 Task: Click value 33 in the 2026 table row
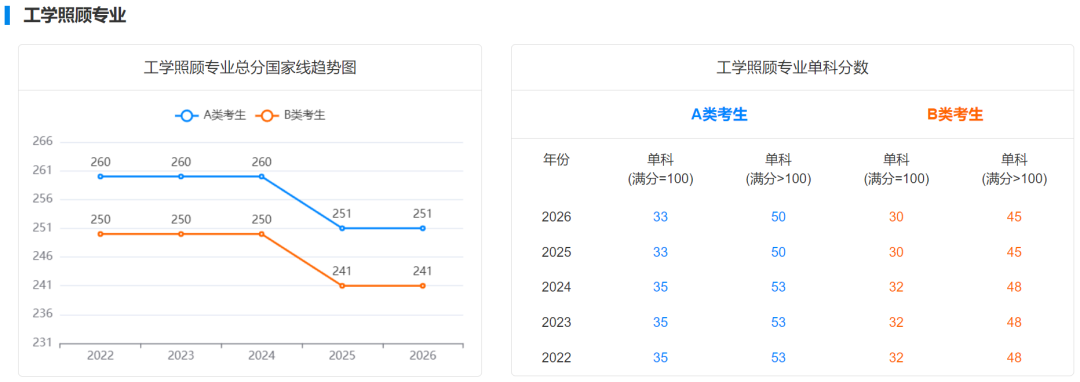[x=661, y=217]
